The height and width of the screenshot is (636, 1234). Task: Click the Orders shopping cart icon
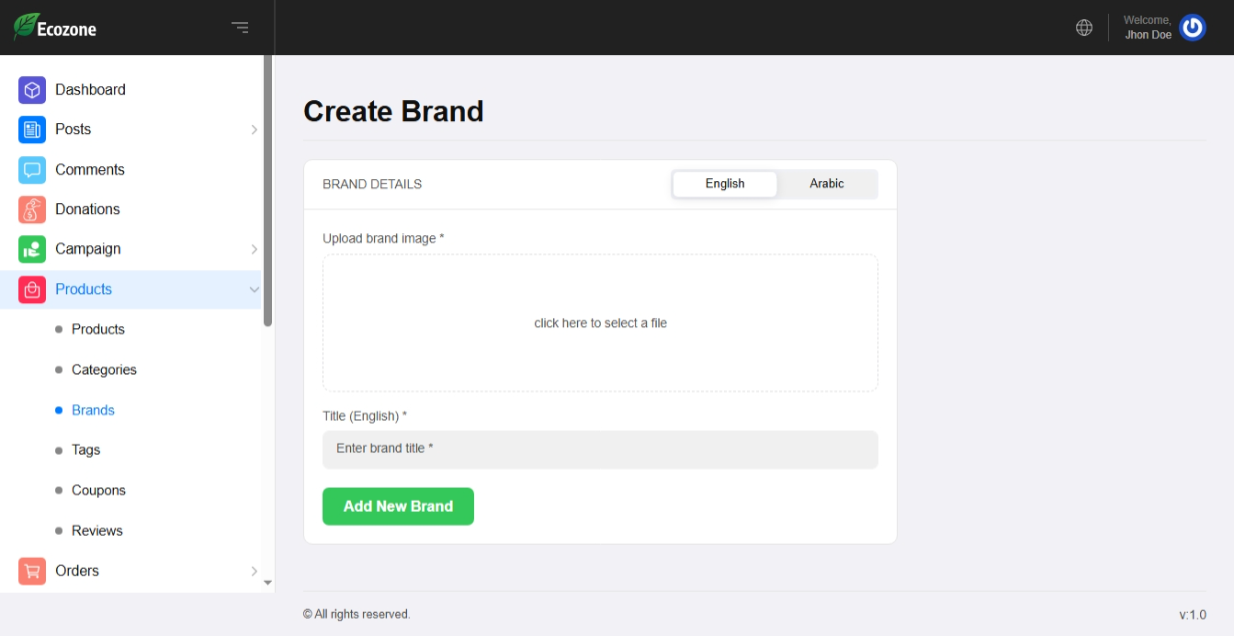pyautogui.click(x=32, y=571)
